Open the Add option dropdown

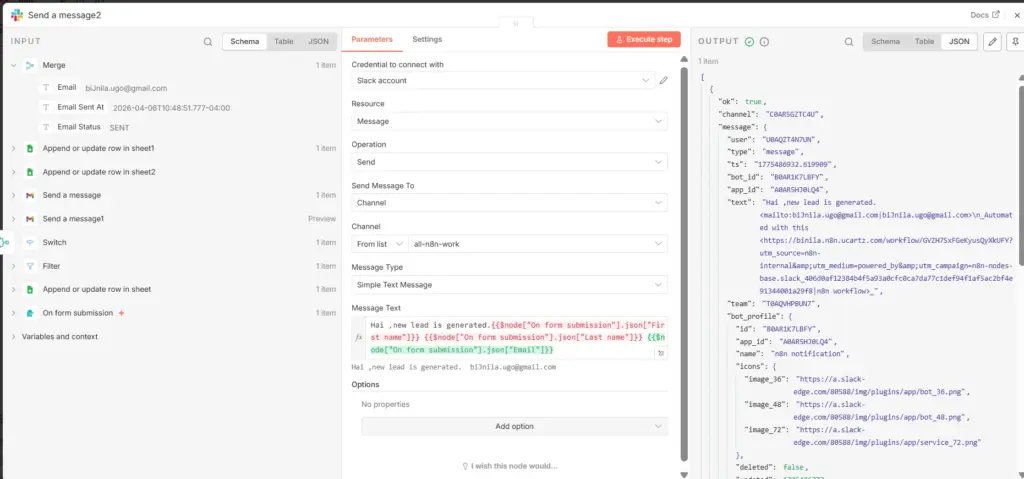click(x=515, y=426)
